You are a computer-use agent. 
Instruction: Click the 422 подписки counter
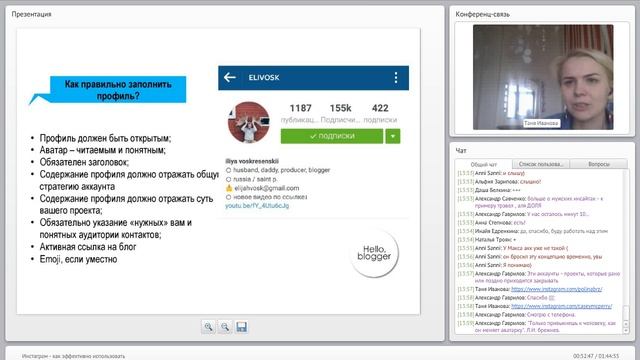point(380,113)
